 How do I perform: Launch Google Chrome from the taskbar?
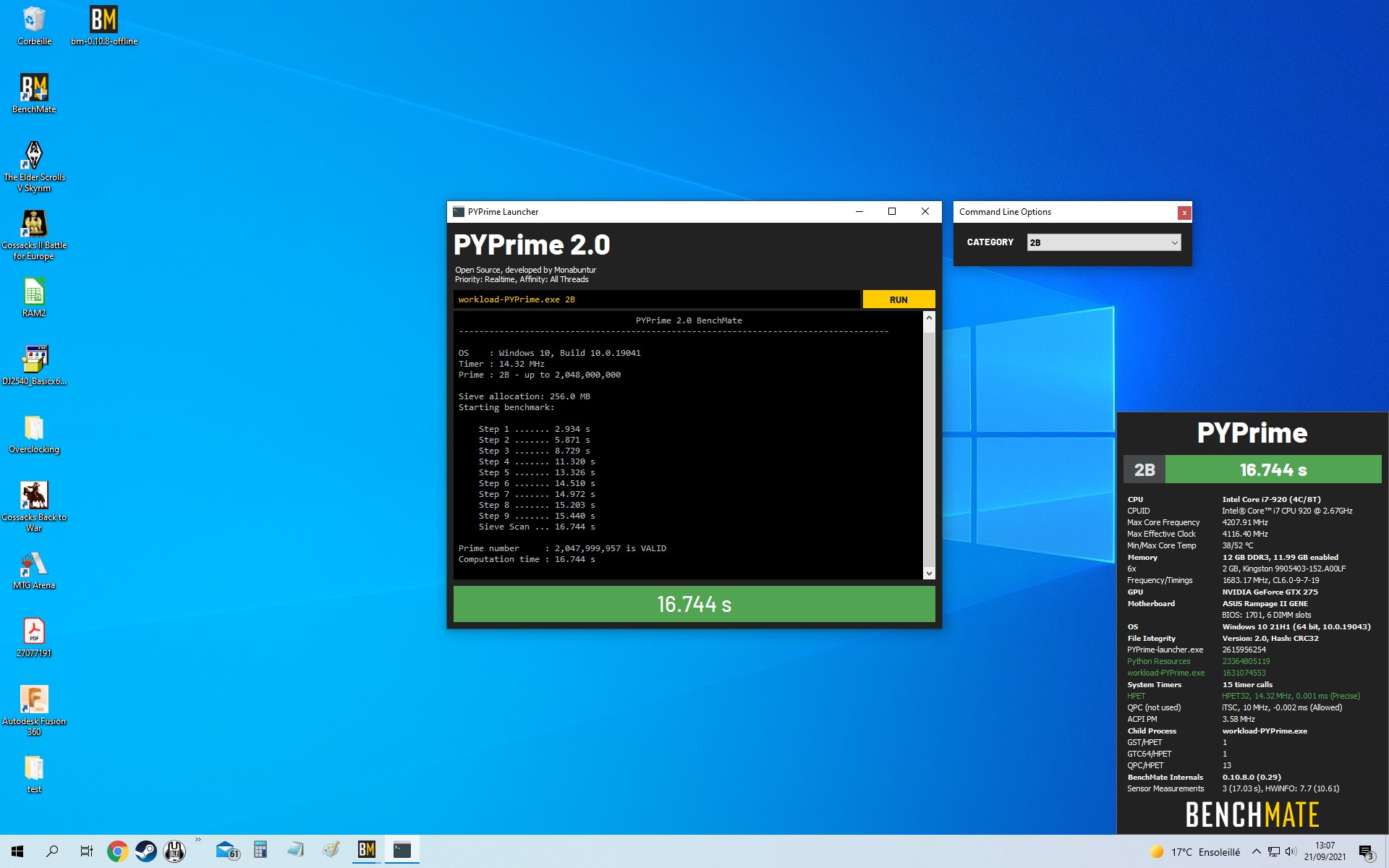(117, 851)
